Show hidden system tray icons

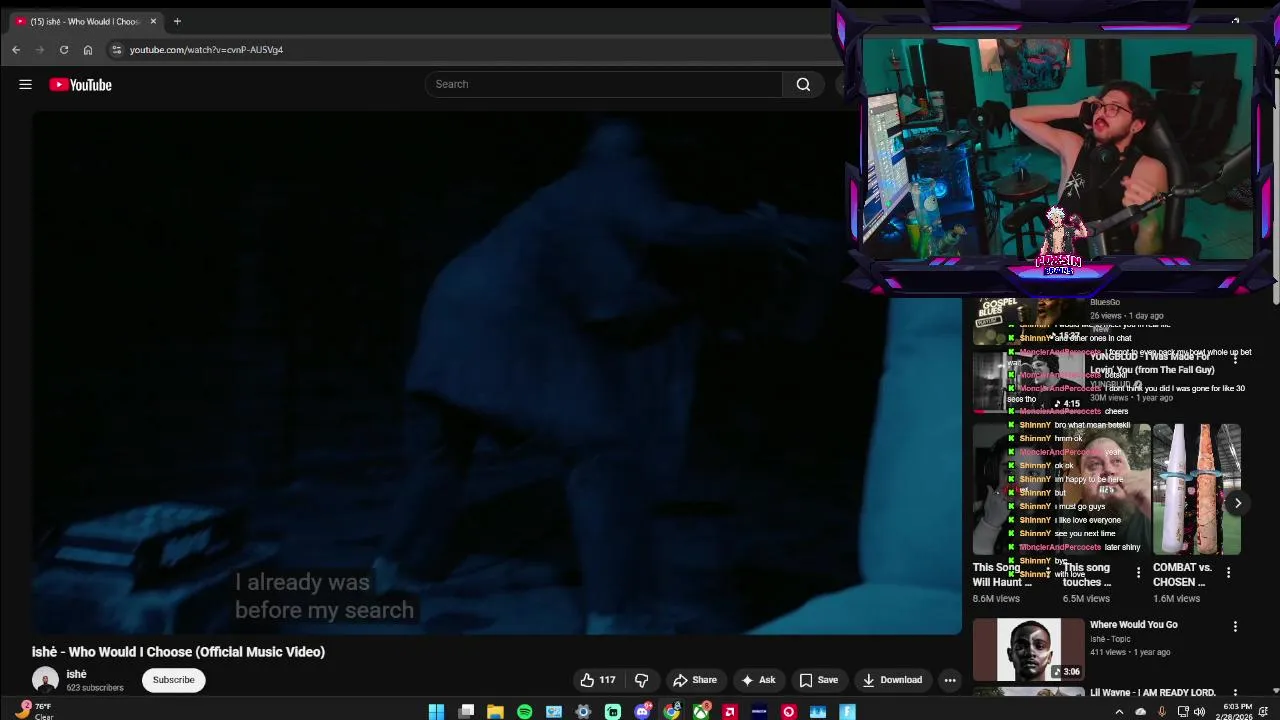pos(1120,712)
